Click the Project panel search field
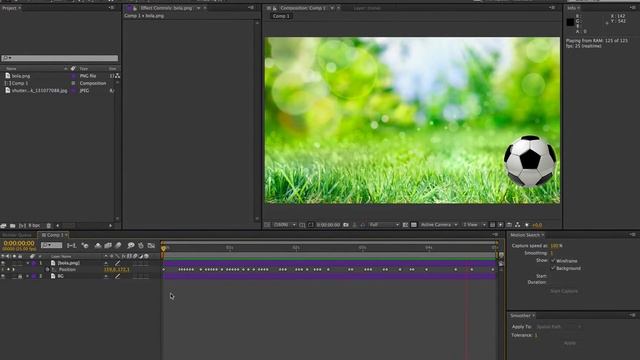This screenshot has width=640, height=360. click(x=60, y=58)
